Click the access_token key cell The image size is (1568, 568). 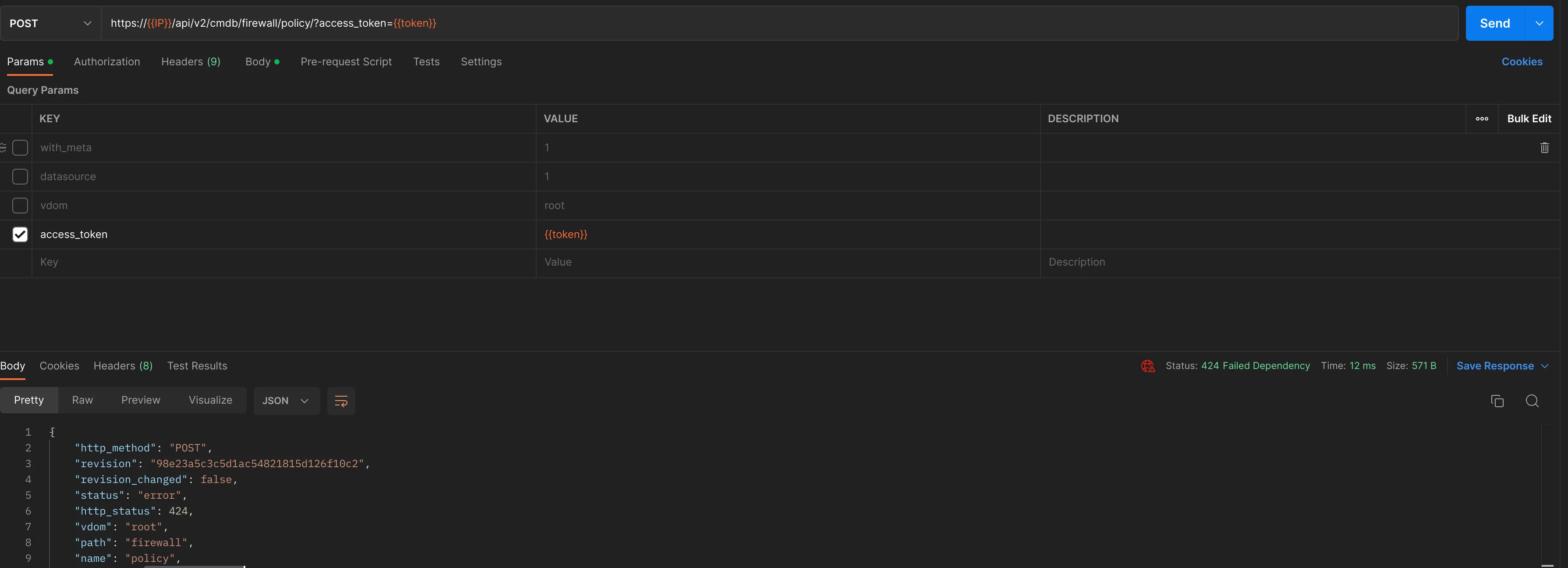coord(283,234)
